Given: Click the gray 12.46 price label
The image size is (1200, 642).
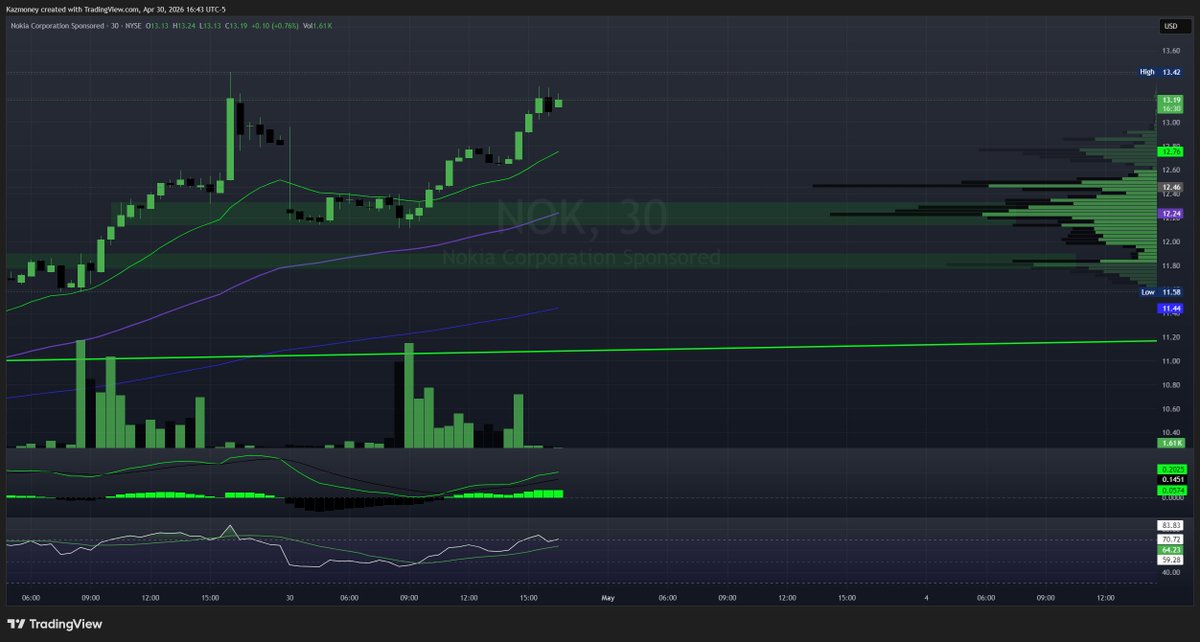Looking at the screenshot, I should point(1171,187).
